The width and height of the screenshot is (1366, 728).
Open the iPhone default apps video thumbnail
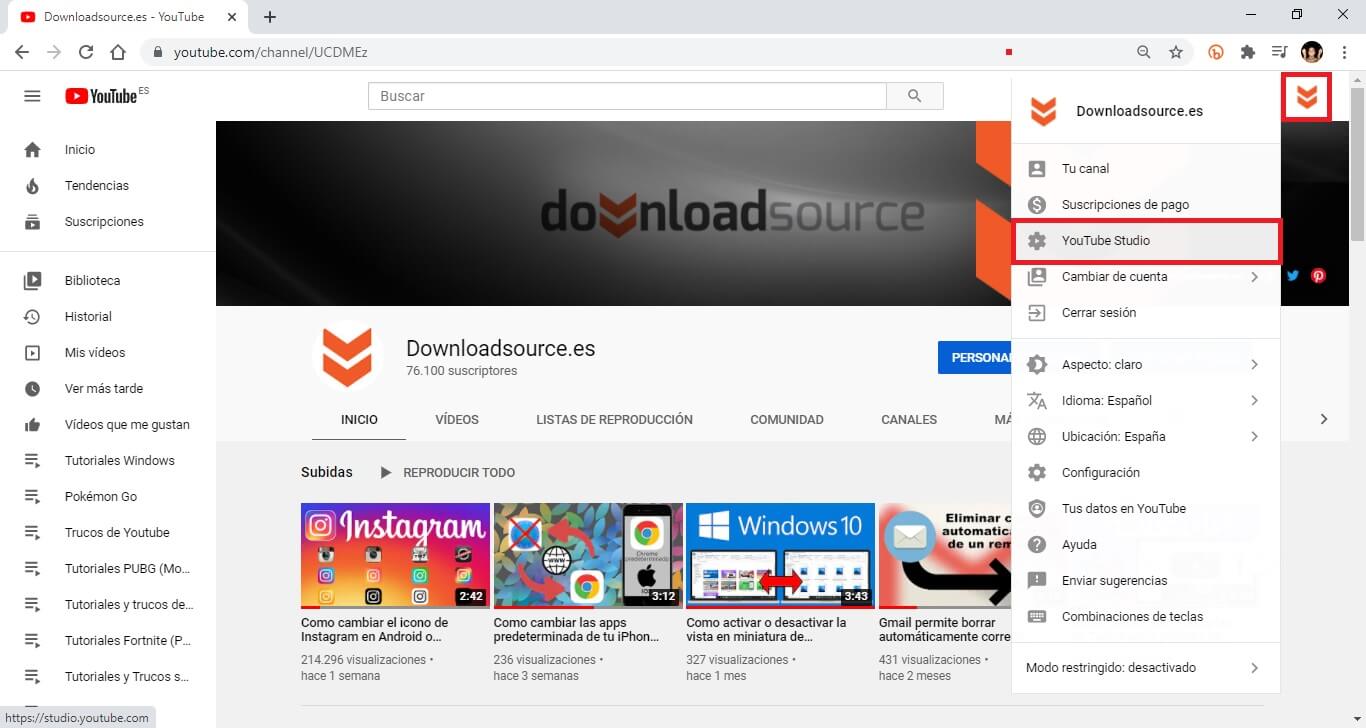click(x=588, y=555)
